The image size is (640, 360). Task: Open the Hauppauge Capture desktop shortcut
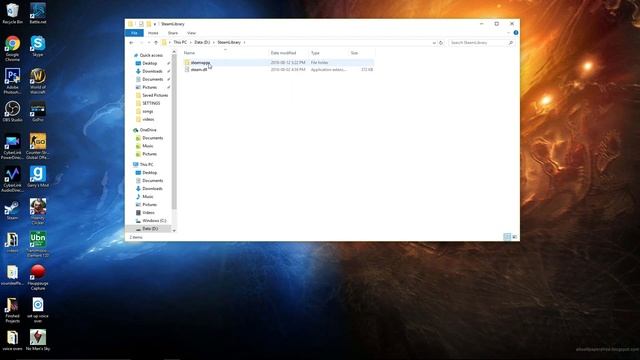pyautogui.click(x=38, y=277)
